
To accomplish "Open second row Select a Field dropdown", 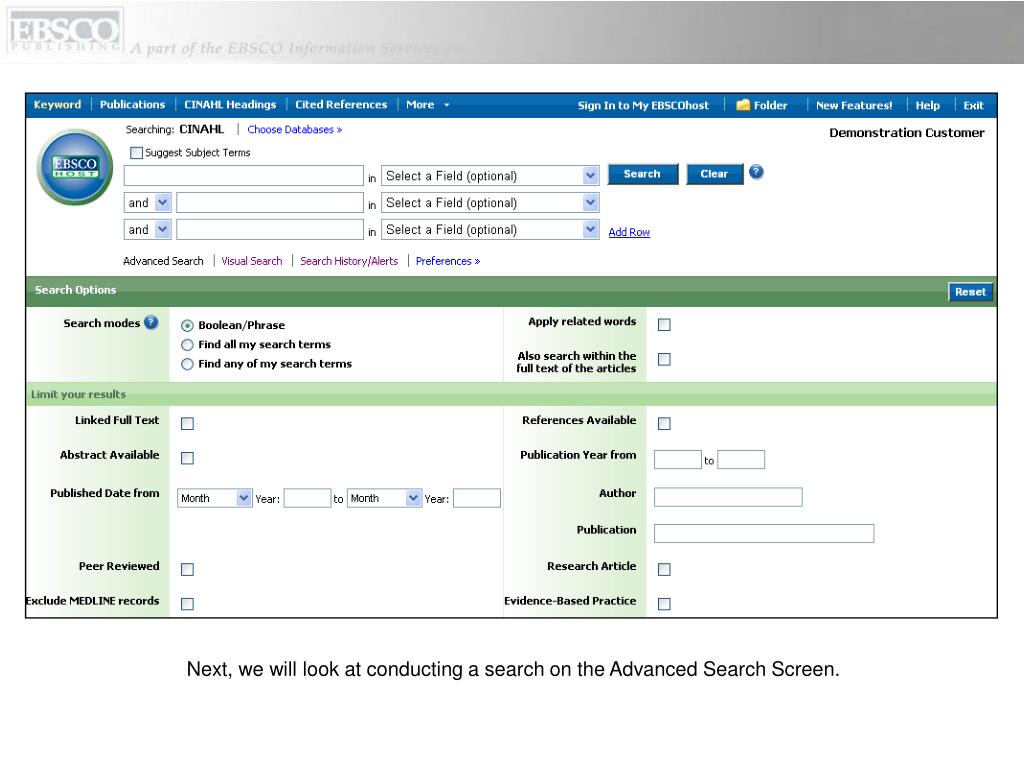I will [x=490, y=202].
